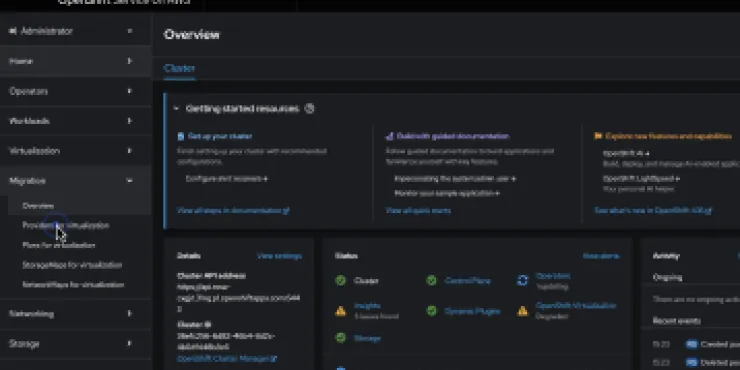Open Providers for virtualization menu item
Screen dimensions: 740x370
[x=66, y=226]
